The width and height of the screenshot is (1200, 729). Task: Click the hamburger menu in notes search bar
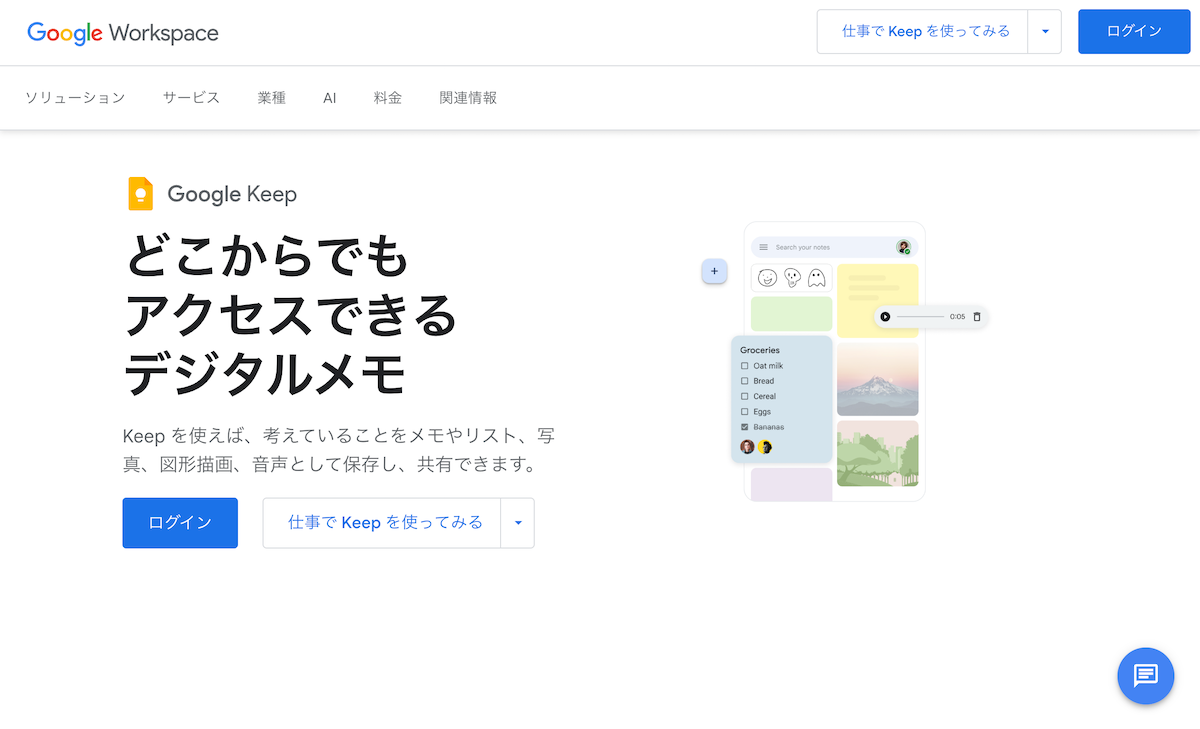click(x=764, y=247)
